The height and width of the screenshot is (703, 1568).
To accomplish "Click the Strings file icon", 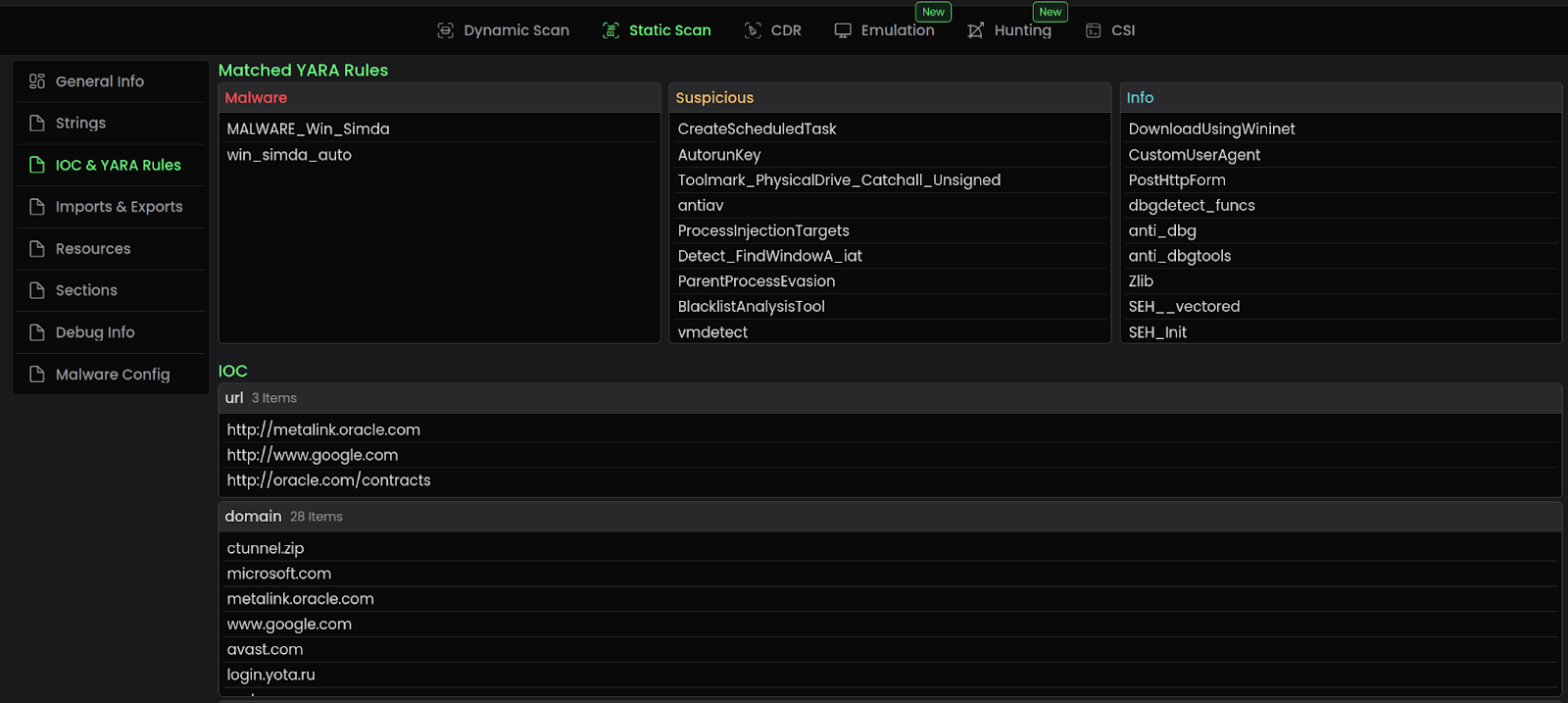I will 37,123.
